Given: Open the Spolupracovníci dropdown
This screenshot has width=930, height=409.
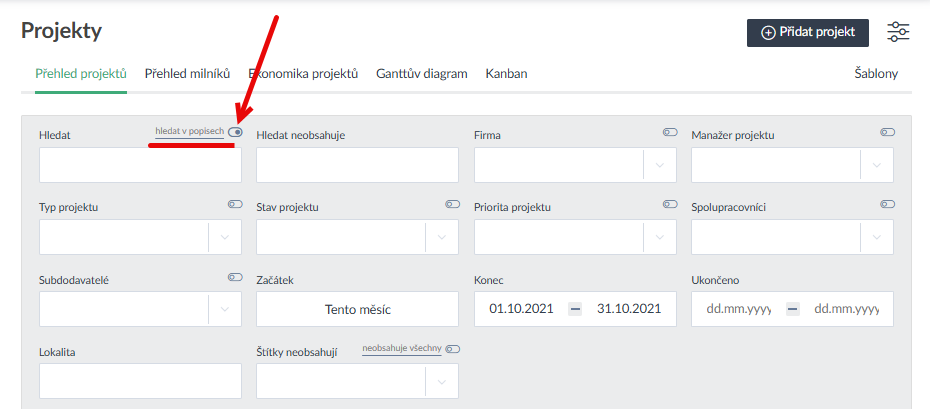Looking at the screenshot, I should pos(877,237).
